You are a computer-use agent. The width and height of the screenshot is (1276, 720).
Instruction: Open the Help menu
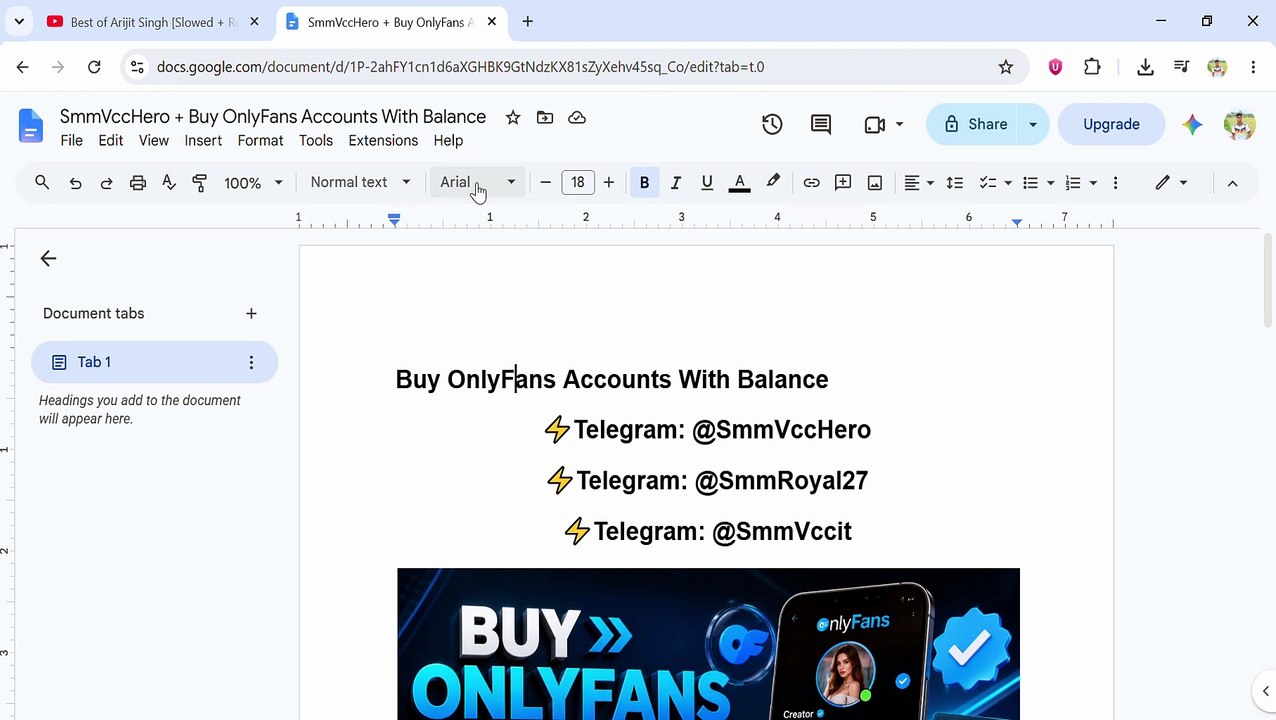tap(448, 141)
